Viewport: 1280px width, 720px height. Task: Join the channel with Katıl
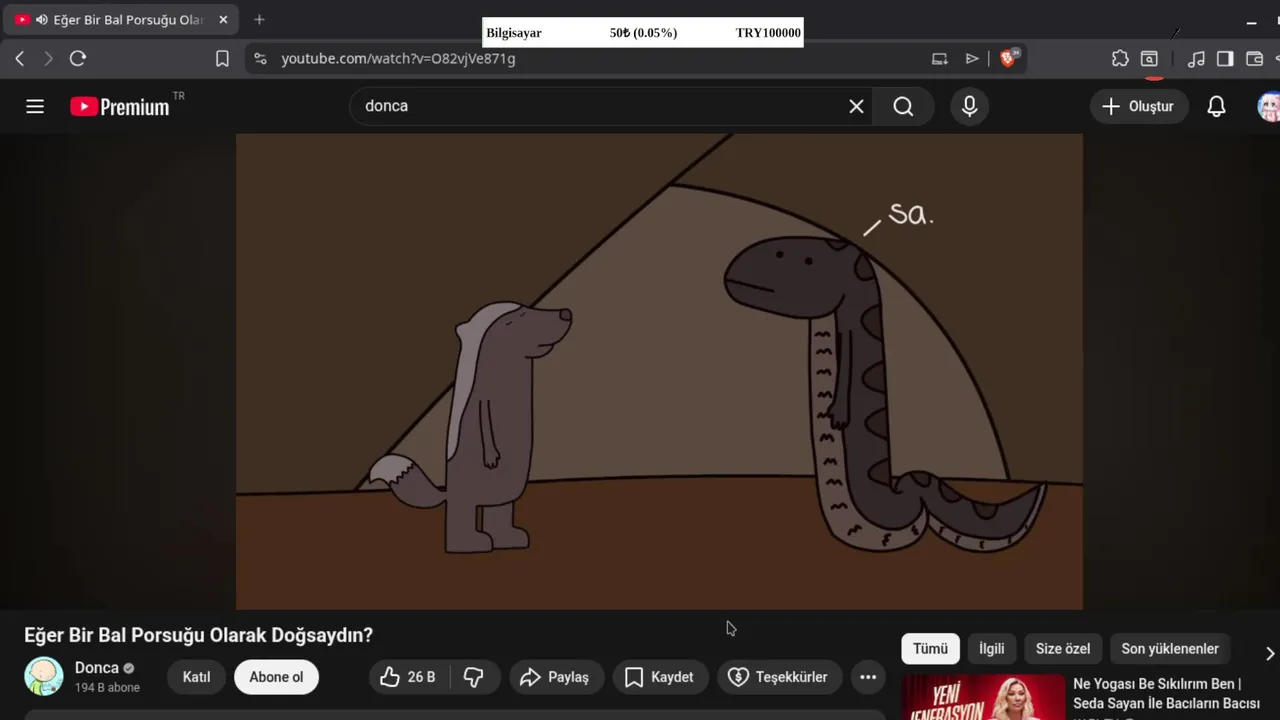pyautogui.click(x=196, y=677)
